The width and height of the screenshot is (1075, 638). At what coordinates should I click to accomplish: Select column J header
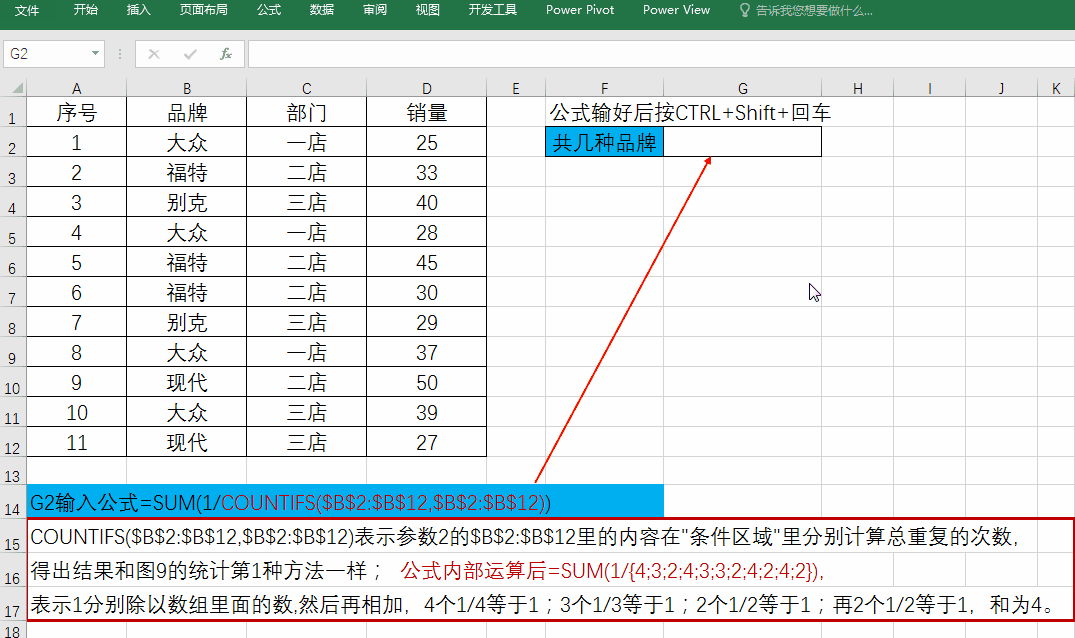[x=1002, y=88]
